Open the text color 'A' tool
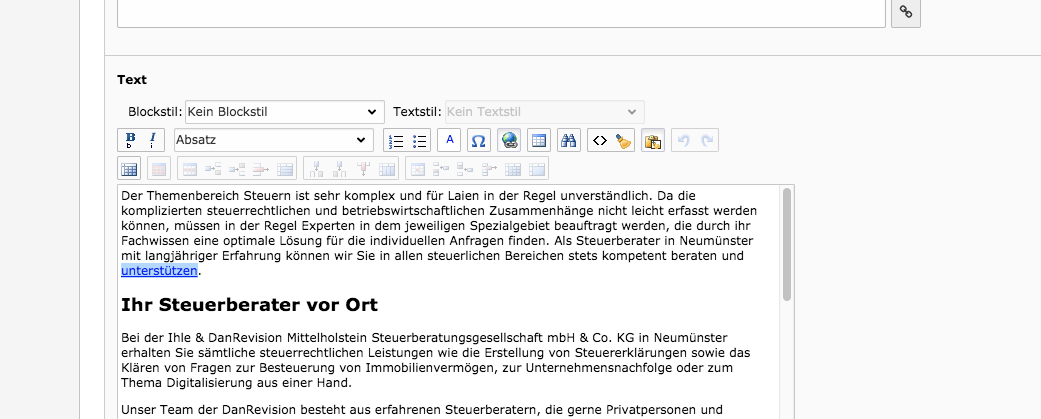Image resolution: width=1041 pixels, height=419 pixels. point(449,141)
